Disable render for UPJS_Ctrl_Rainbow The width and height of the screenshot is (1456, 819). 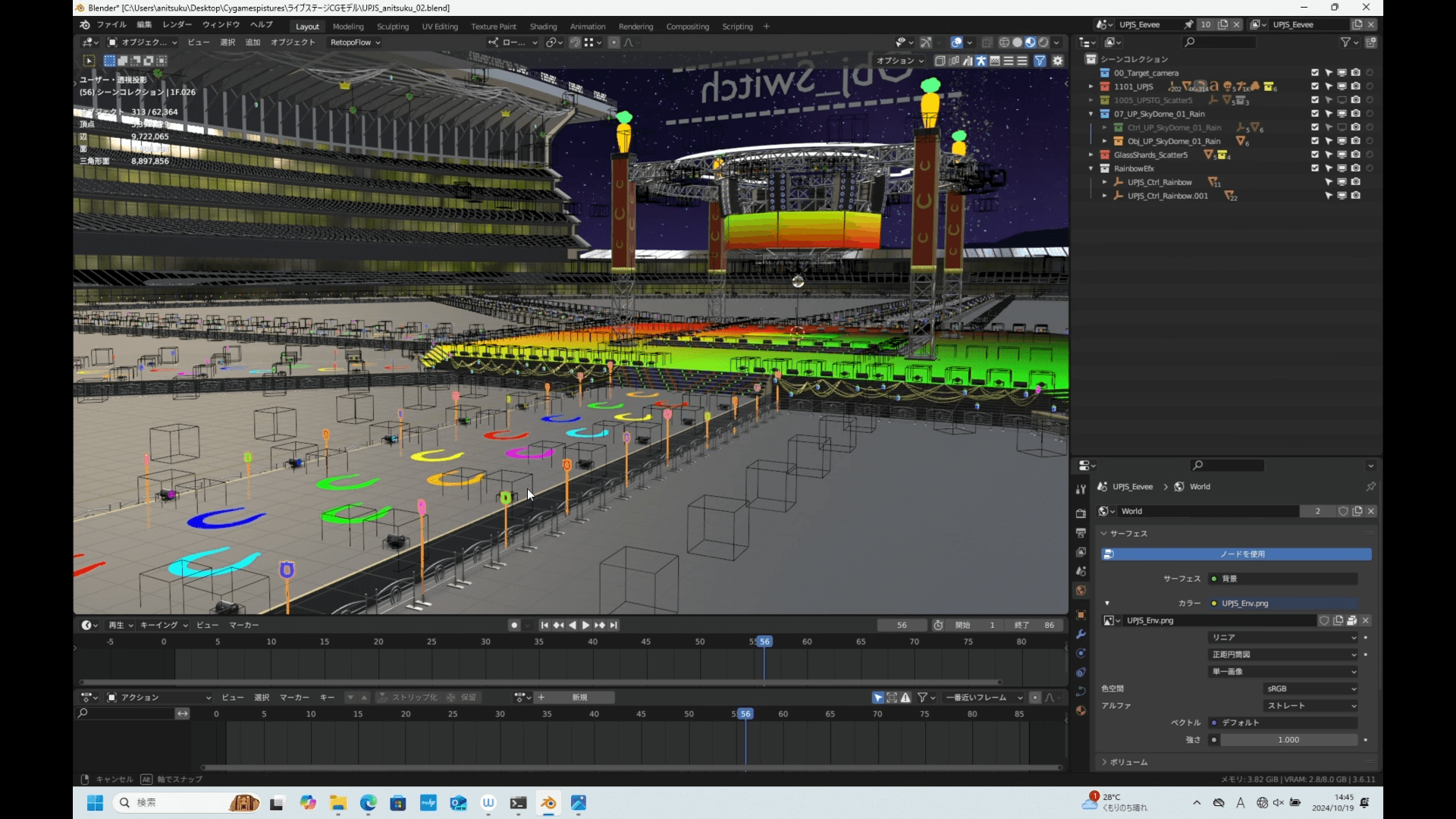click(1356, 182)
